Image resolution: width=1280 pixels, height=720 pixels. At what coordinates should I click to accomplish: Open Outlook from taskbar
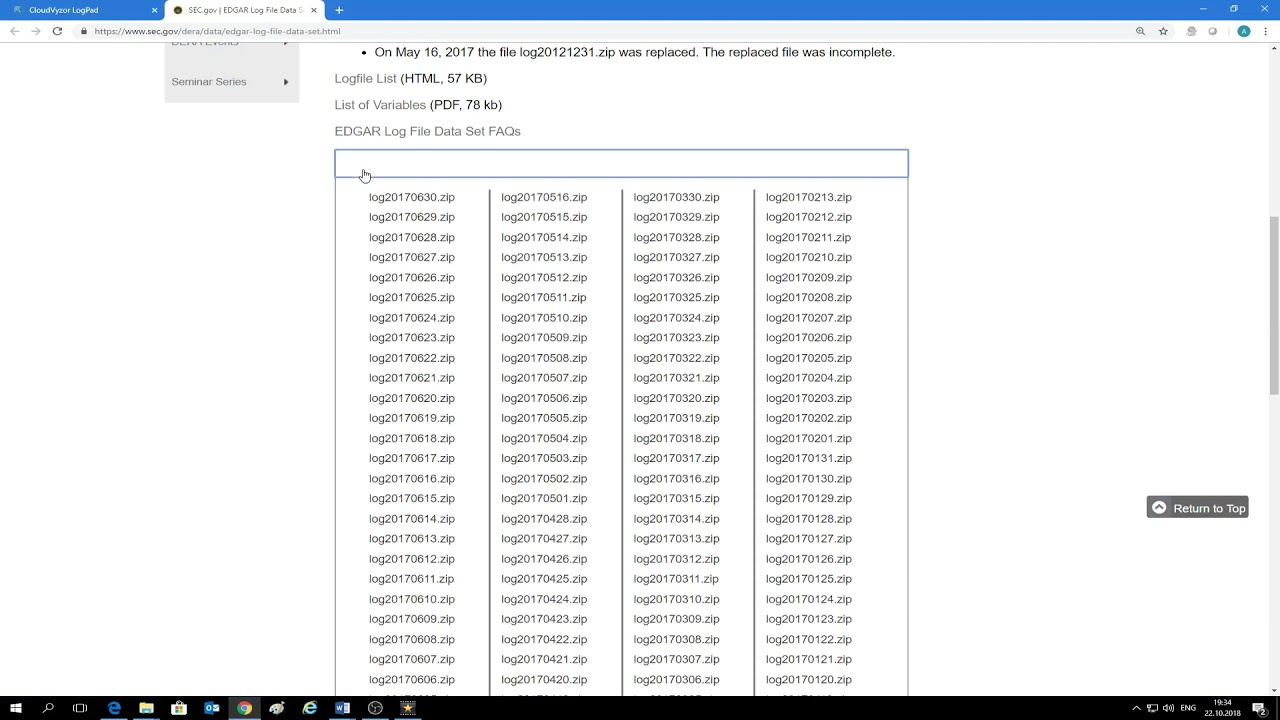click(212, 708)
